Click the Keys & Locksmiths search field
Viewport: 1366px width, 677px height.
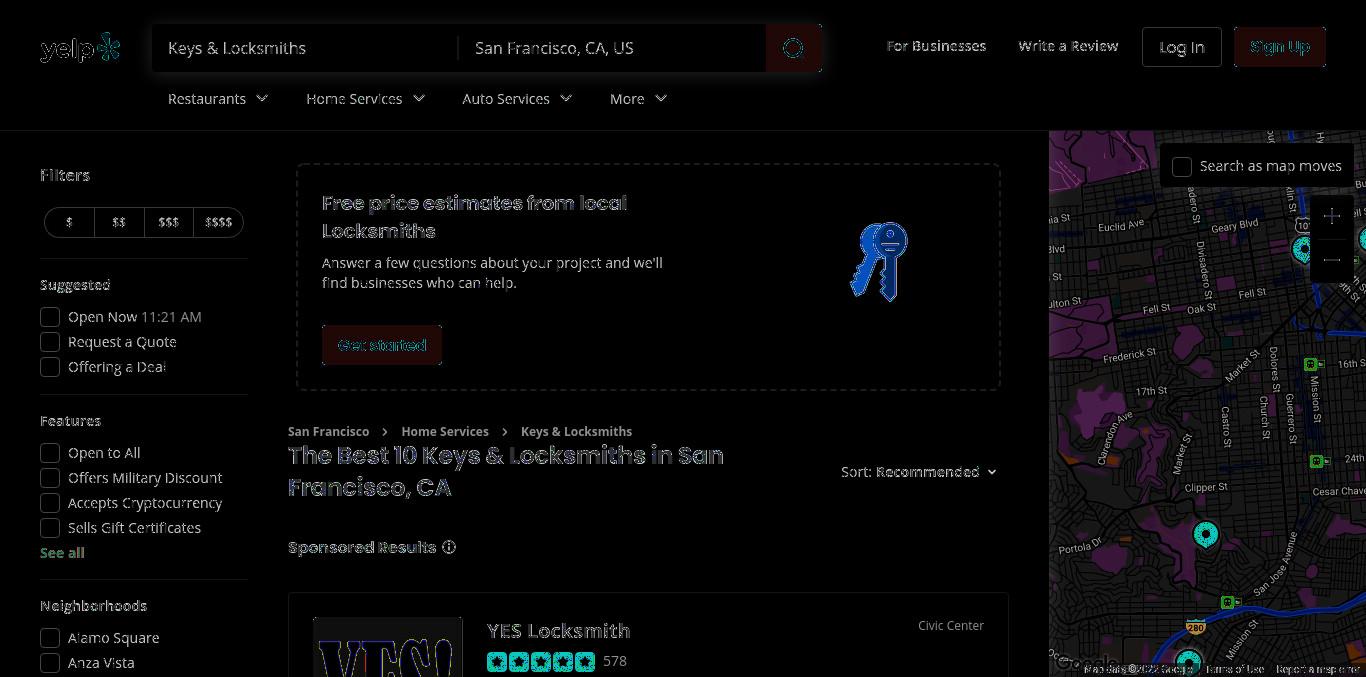click(x=305, y=48)
